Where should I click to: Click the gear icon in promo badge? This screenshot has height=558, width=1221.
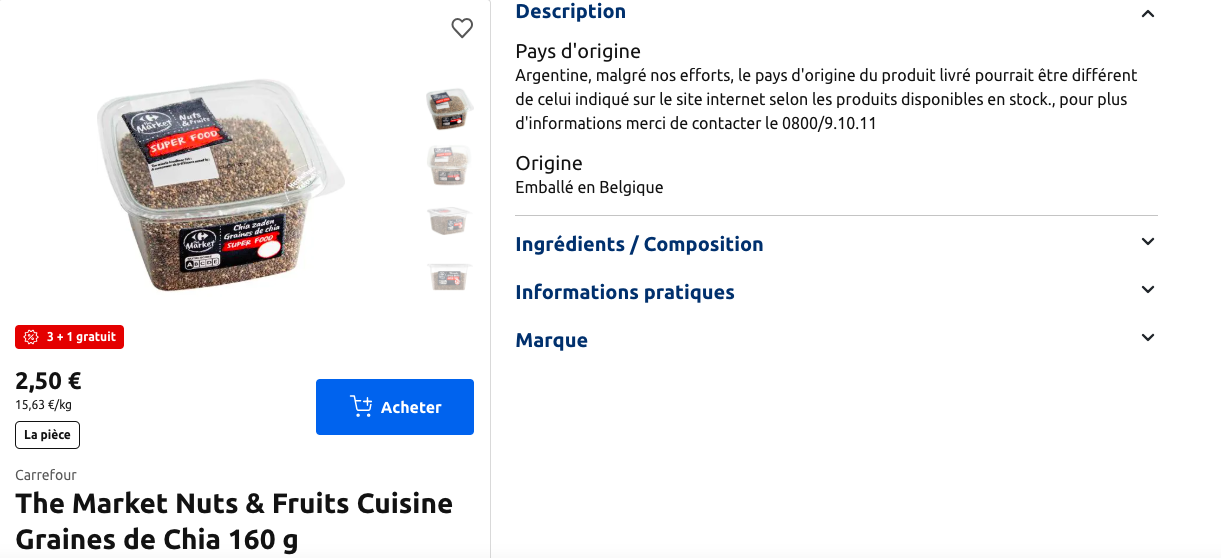(30, 337)
